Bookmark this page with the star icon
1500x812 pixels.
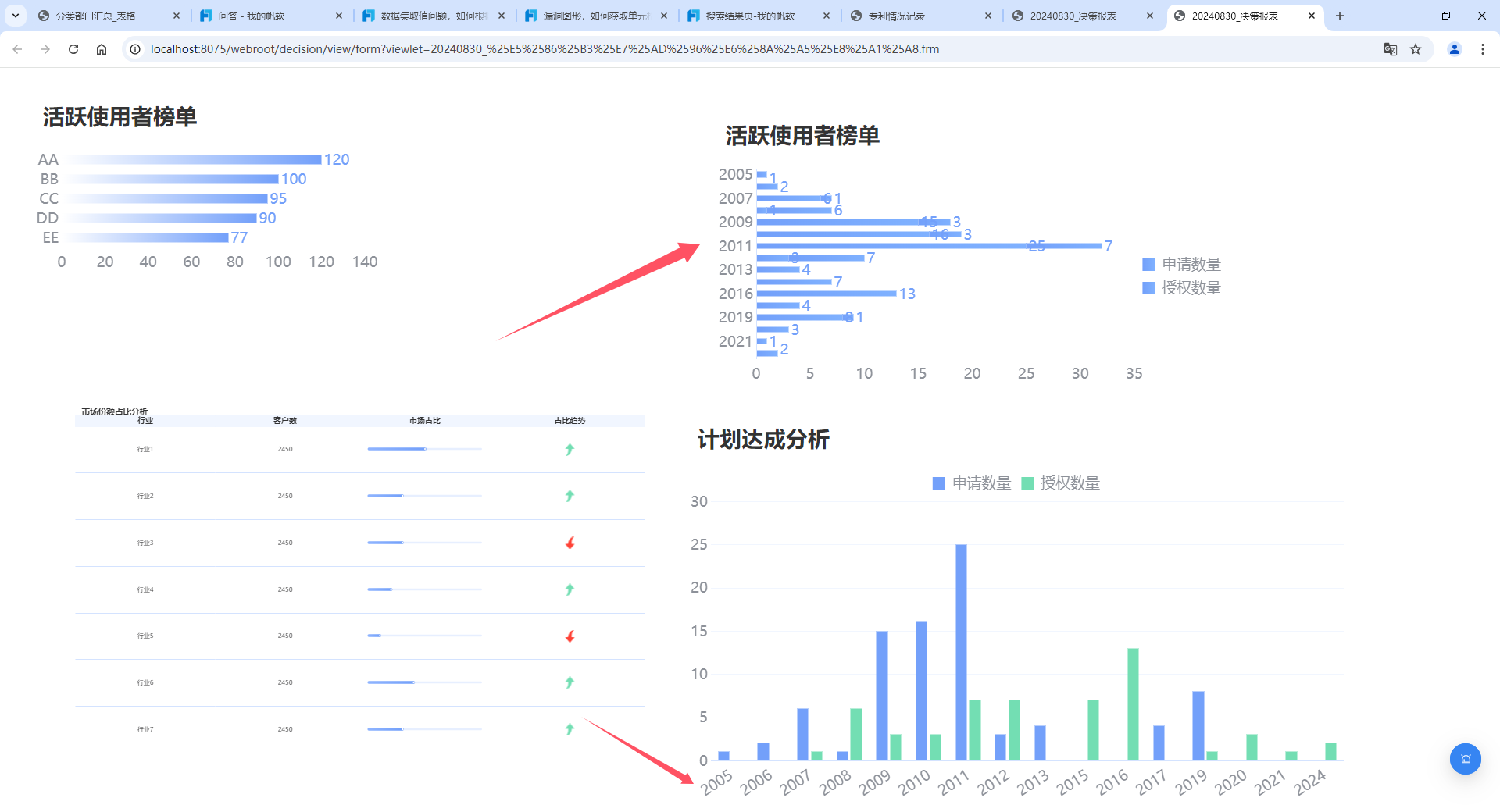tap(1416, 49)
